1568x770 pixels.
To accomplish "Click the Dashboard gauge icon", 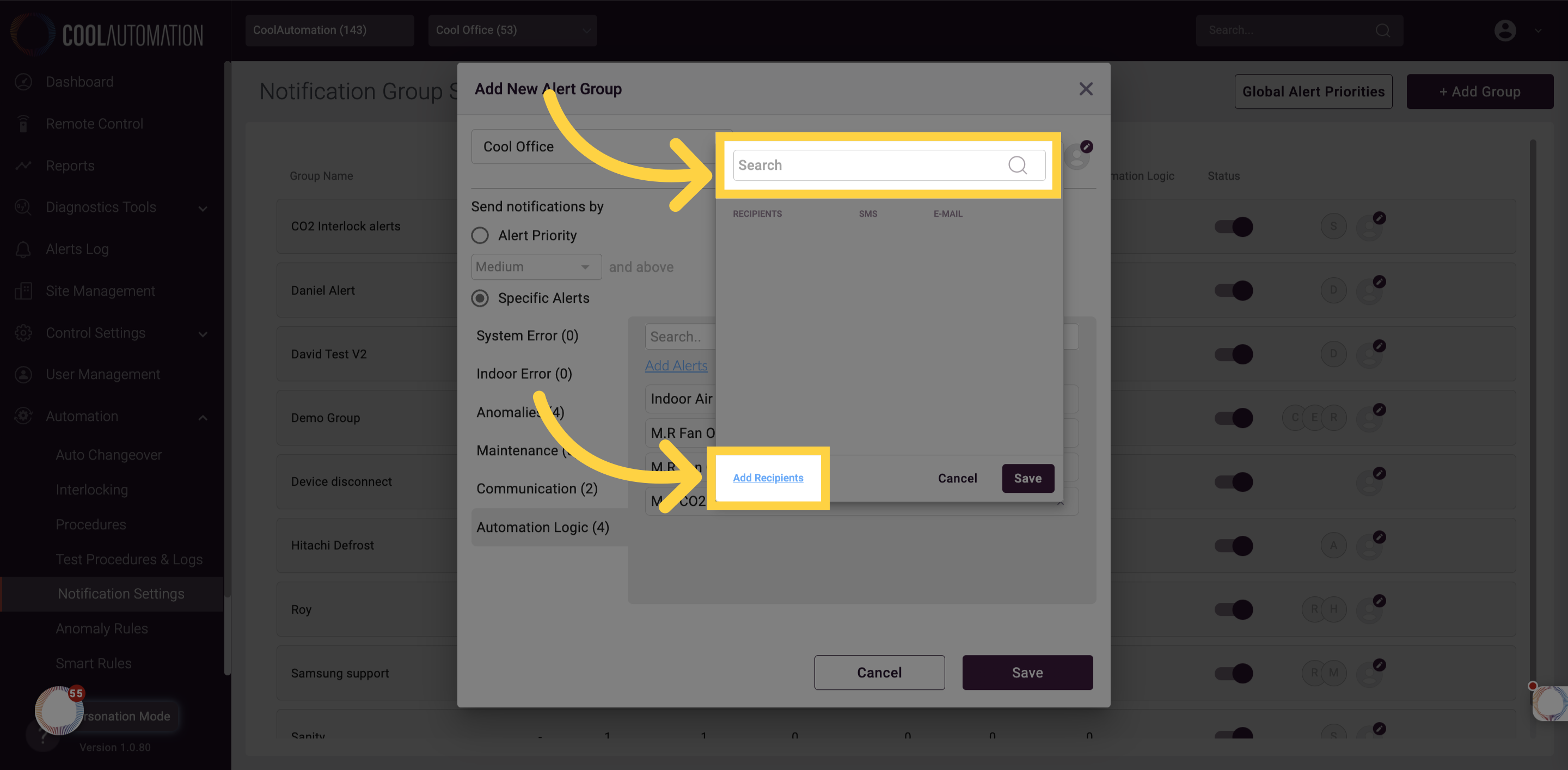I will 23,82.
